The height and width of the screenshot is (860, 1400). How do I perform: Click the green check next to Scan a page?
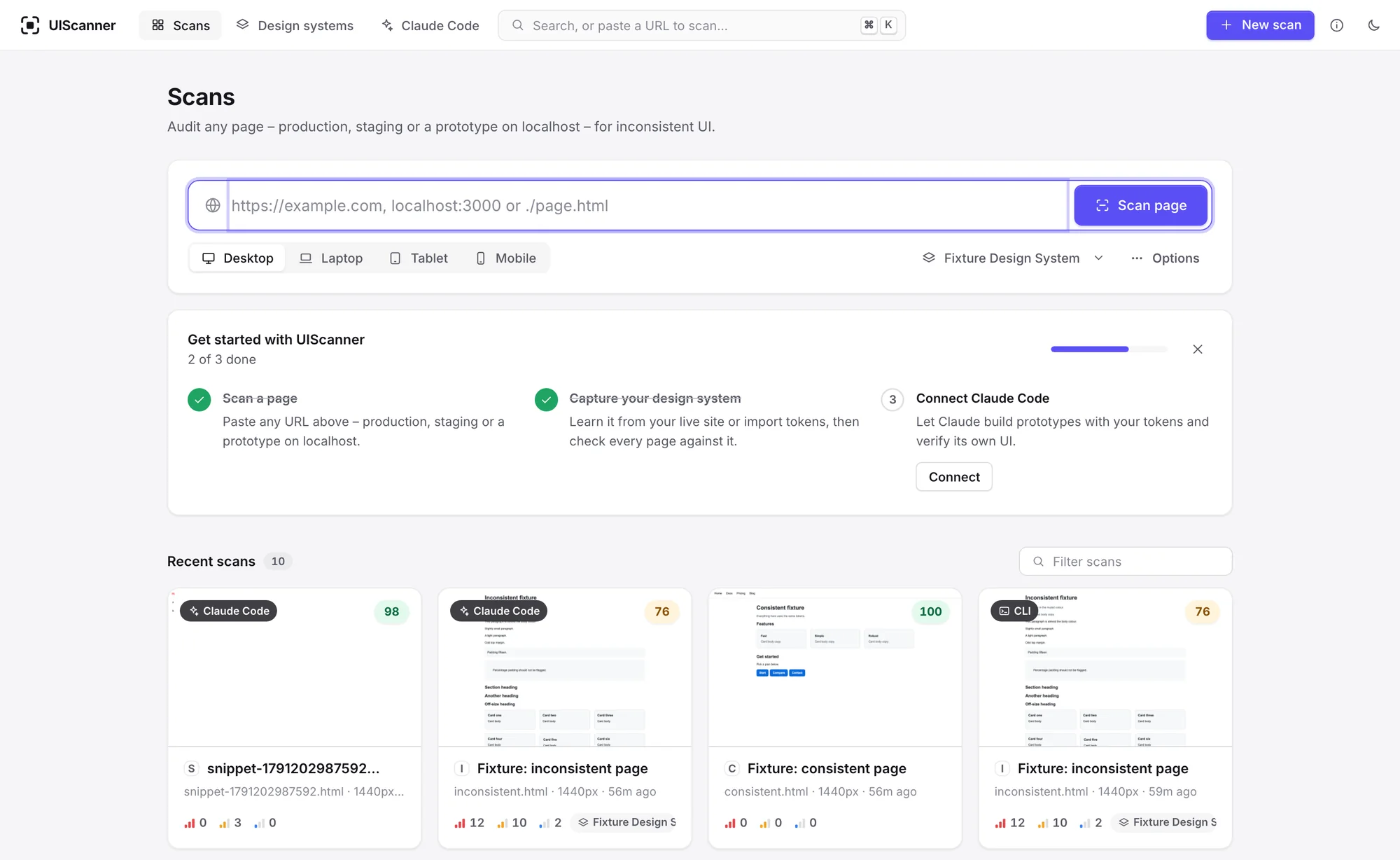click(199, 399)
